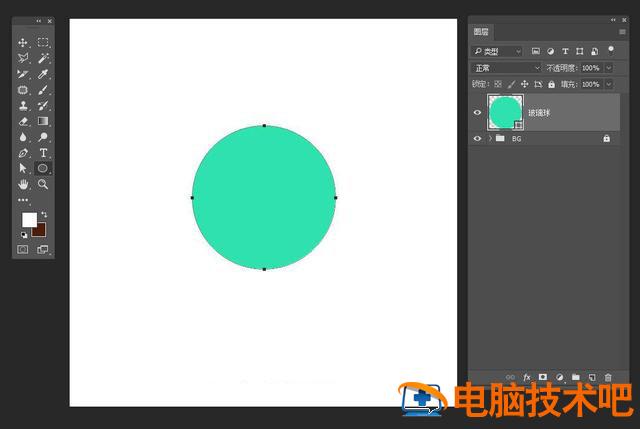Screen dimensions: 640x429
Task: Open the 类型 layer filter dropdown
Action: coord(497,51)
